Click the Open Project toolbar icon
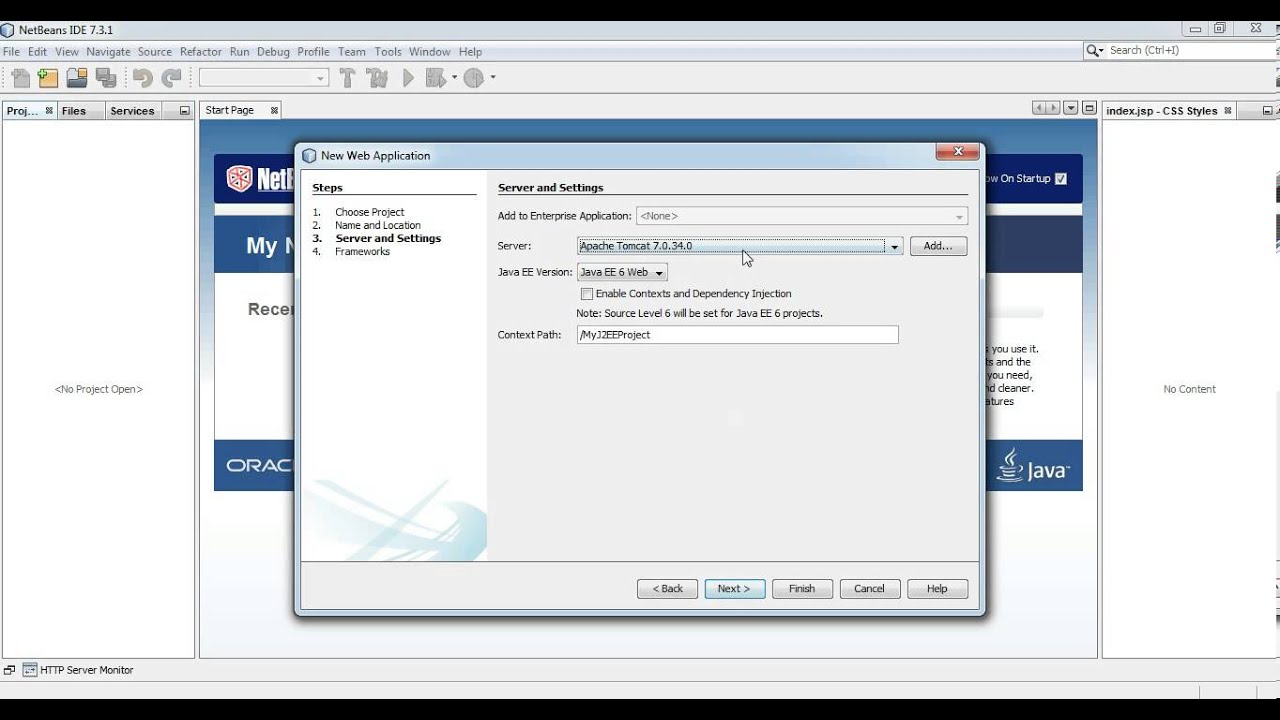Viewport: 1280px width, 720px height. pos(77,78)
